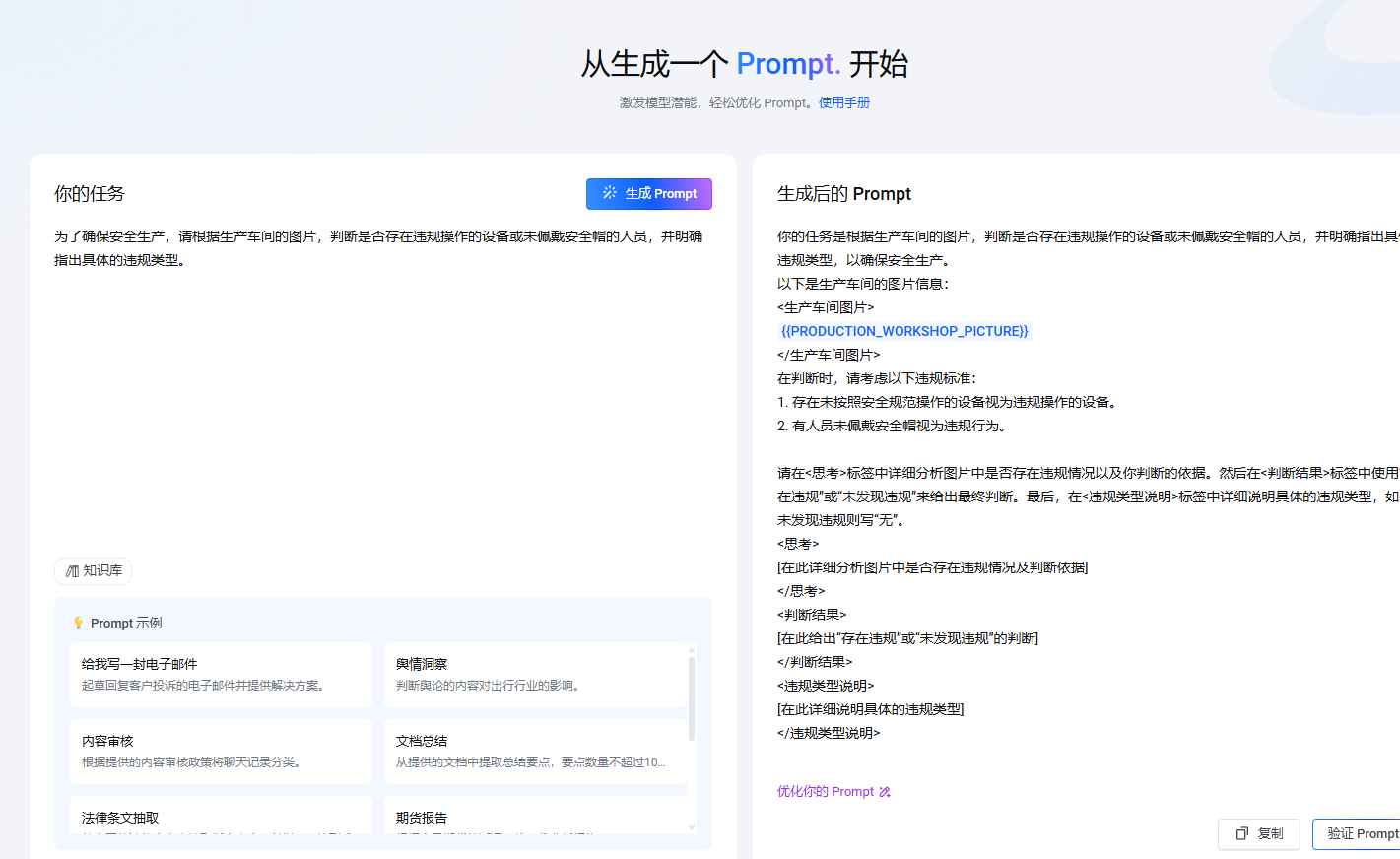Click the sparkle icon on 生成 Prompt
1400x859 pixels.
coord(610,193)
